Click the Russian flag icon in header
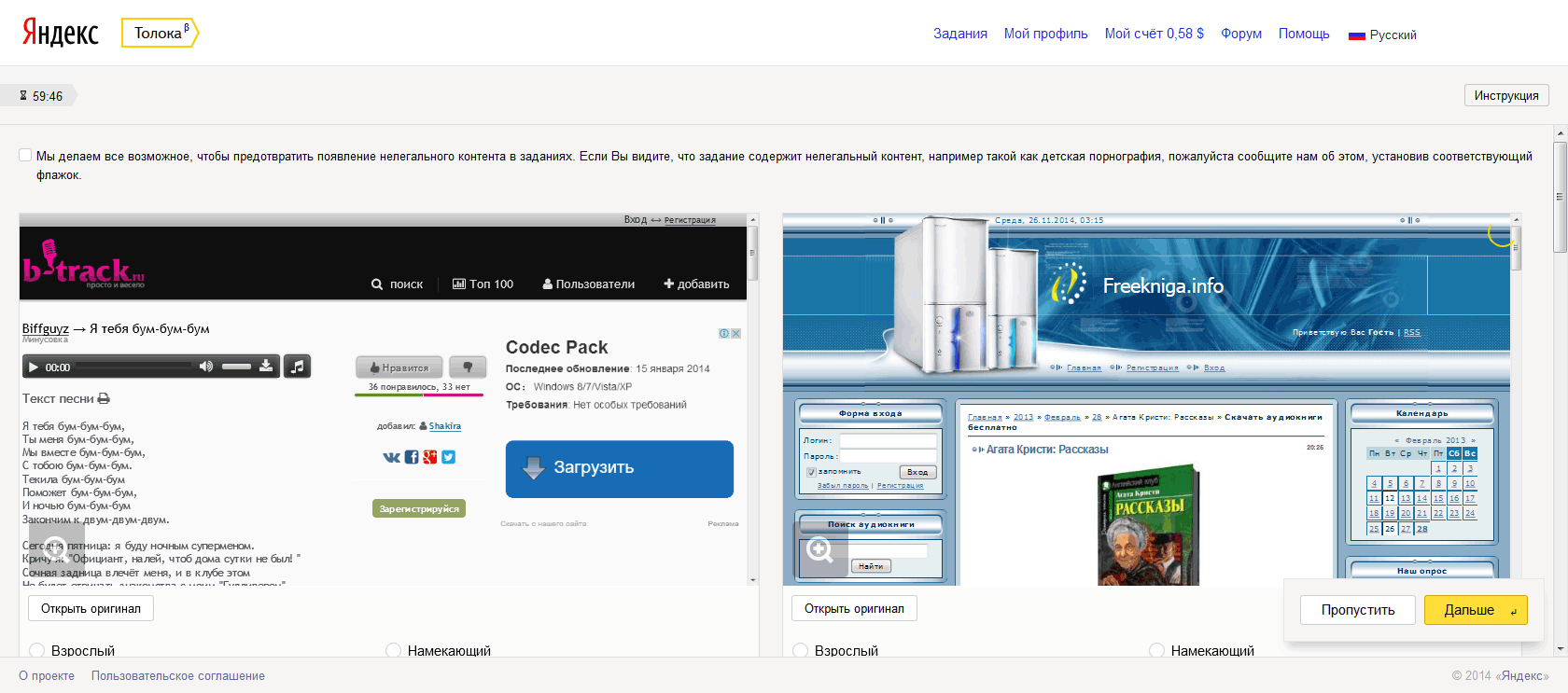The image size is (1568, 693). (1357, 35)
